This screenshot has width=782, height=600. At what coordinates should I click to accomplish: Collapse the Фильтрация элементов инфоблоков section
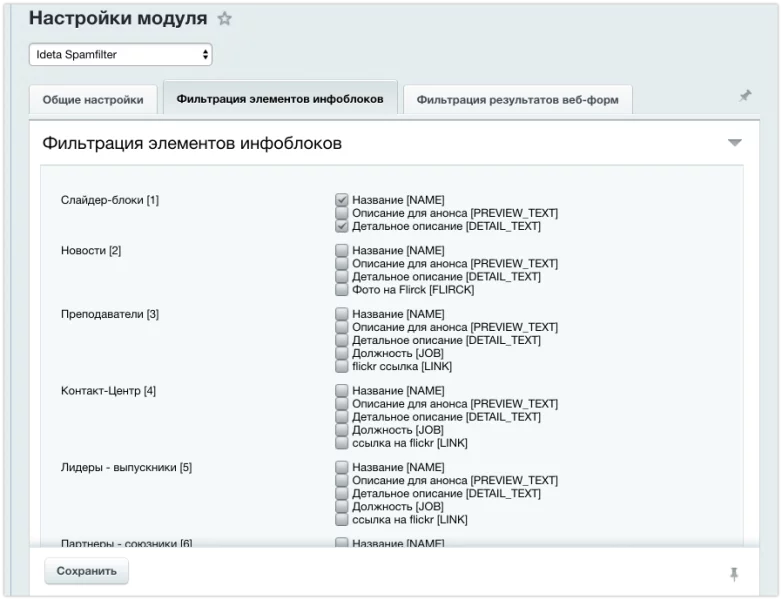[735, 143]
